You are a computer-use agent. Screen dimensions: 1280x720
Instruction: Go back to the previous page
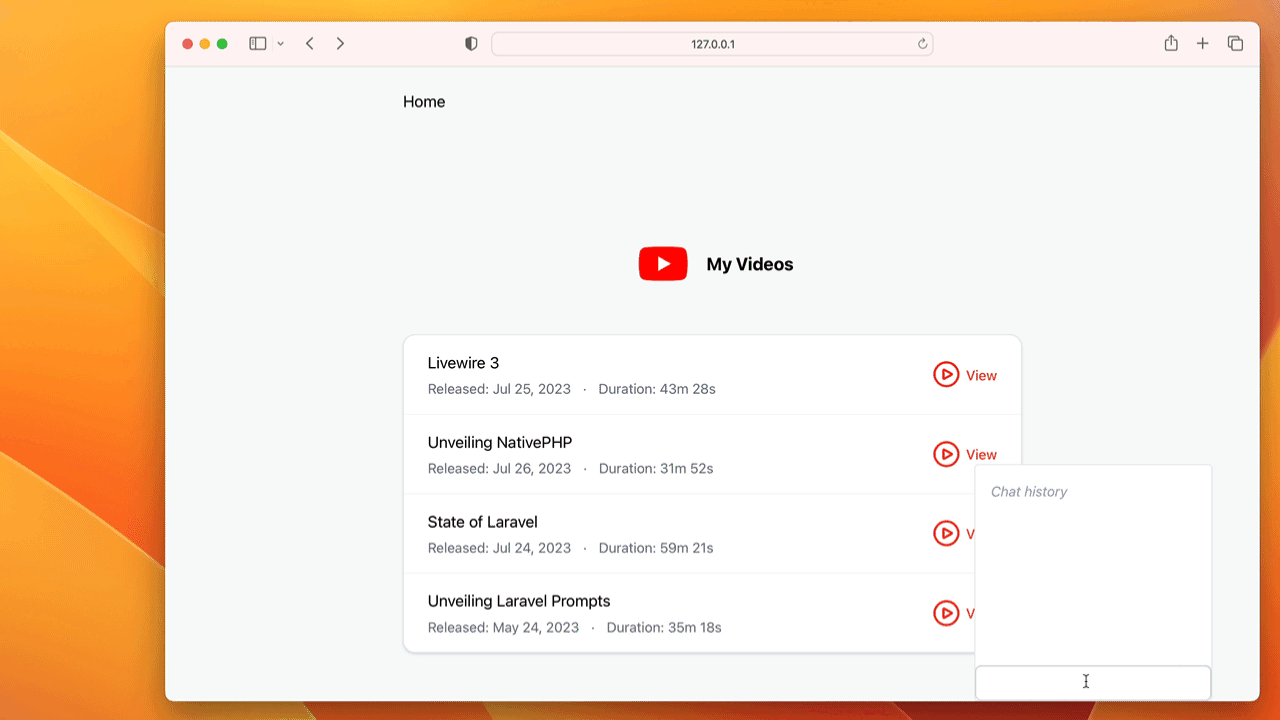(310, 44)
